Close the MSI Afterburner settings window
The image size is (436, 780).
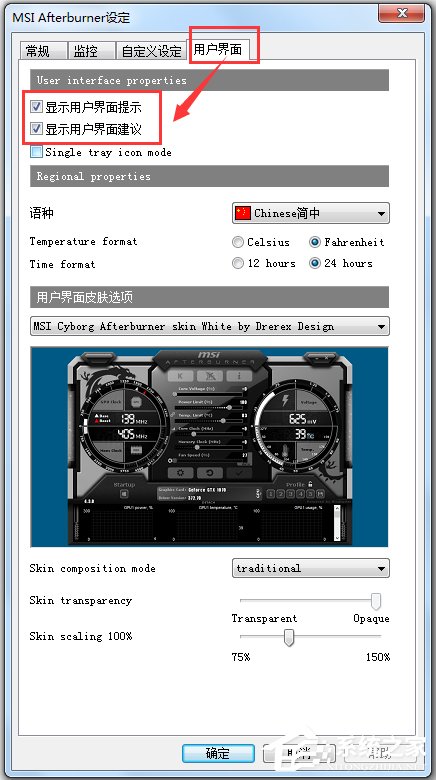[401, 14]
